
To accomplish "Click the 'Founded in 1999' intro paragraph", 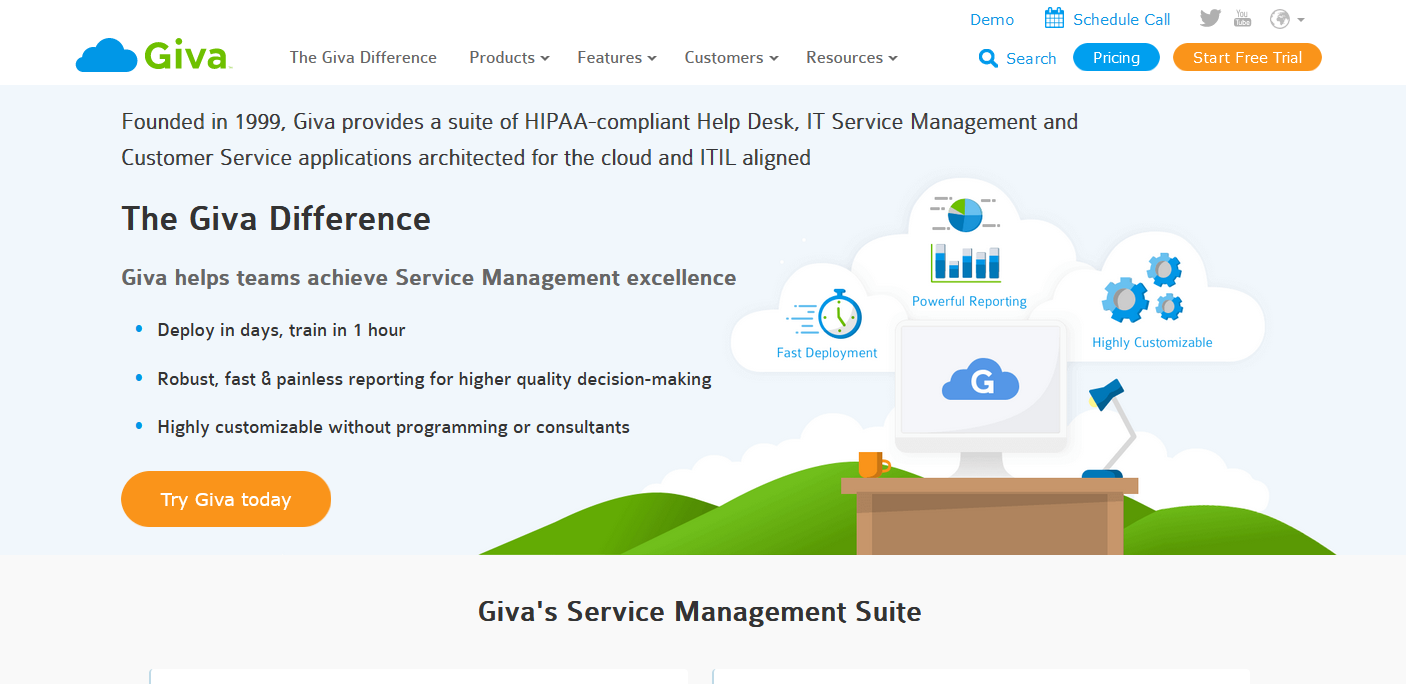I will (600, 140).
